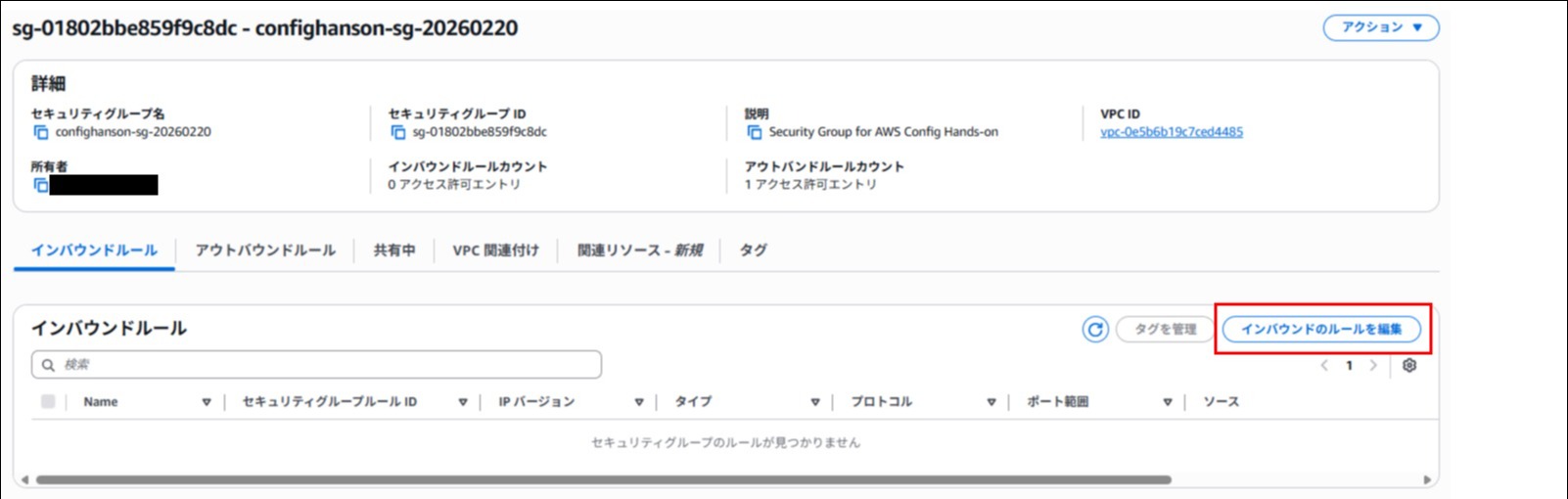The height and width of the screenshot is (499, 1568).
Task: Refresh the inbound rules list
Action: pos(1095,330)
